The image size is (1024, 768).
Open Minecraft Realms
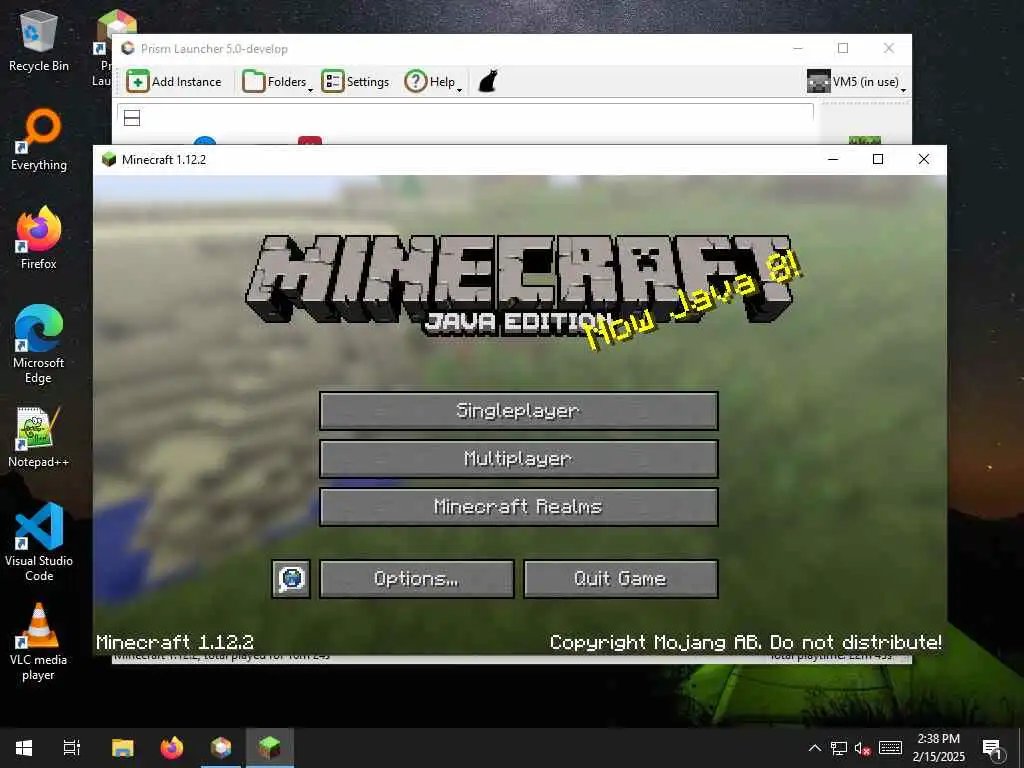click(519, 507)
